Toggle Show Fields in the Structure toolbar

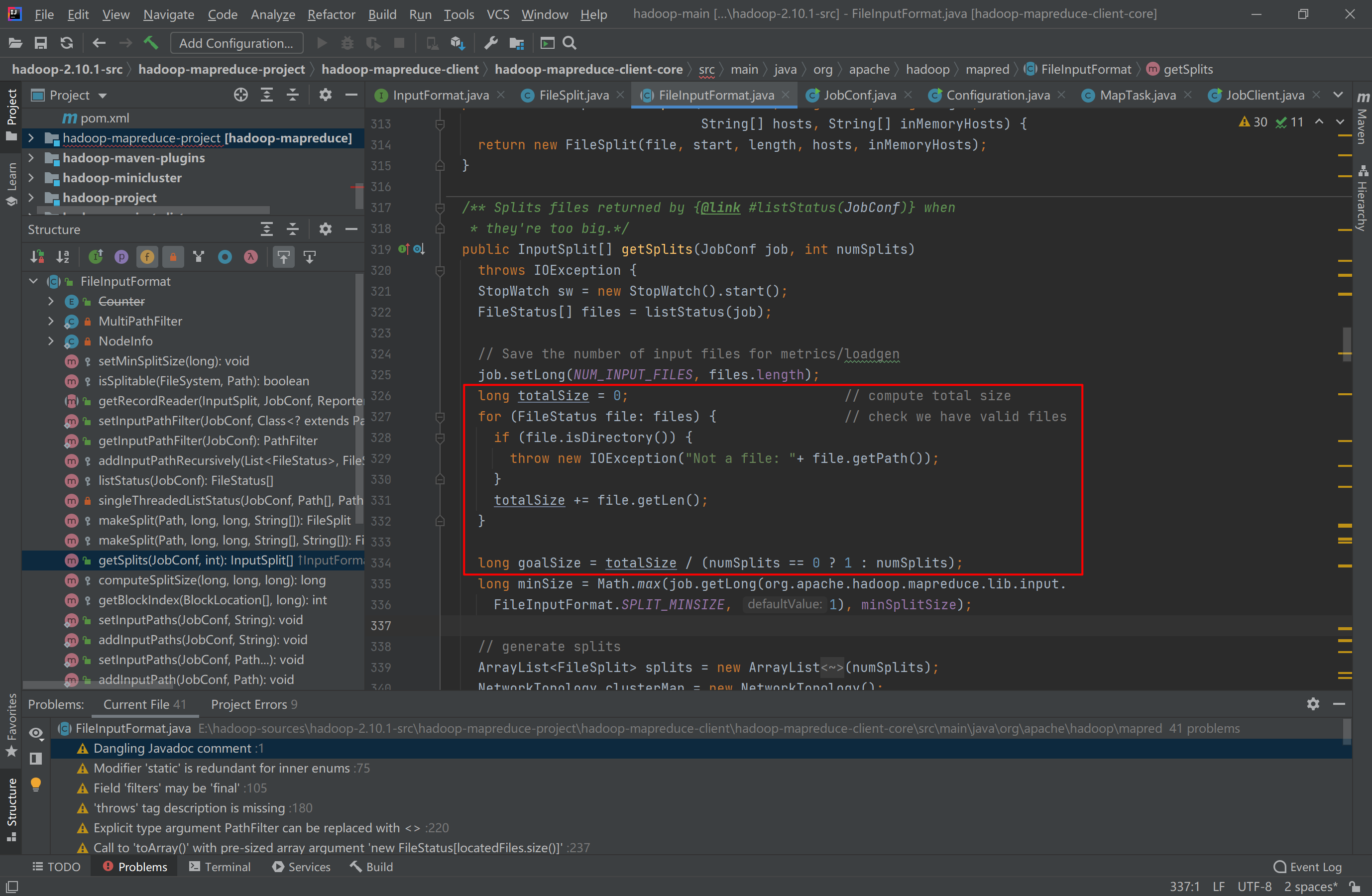tap(147, 256)
